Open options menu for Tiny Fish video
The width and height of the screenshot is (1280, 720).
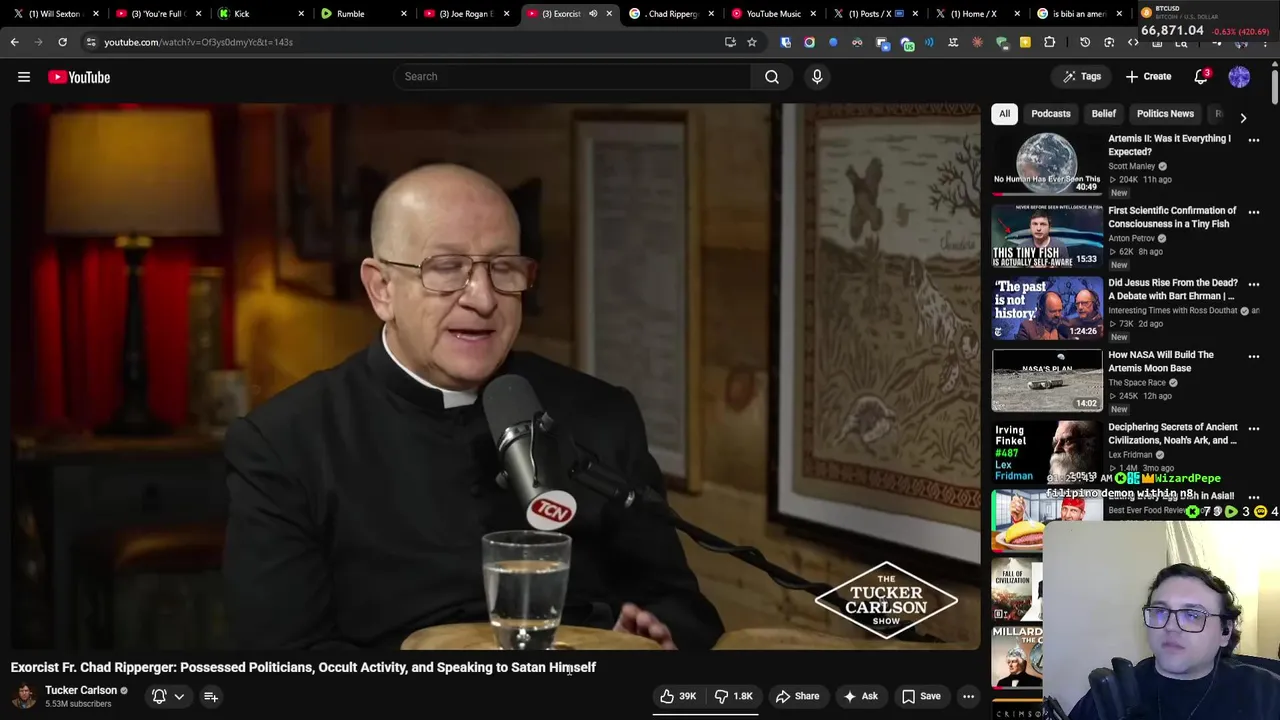tap(1254, 213)
